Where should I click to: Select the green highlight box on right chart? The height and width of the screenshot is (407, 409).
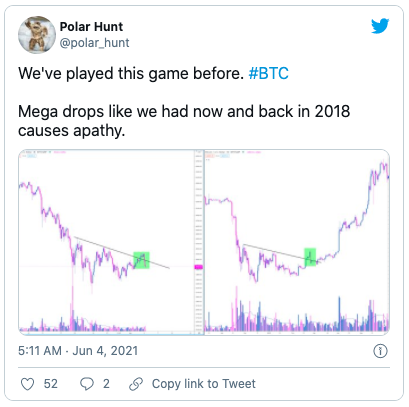pos(310,257)
